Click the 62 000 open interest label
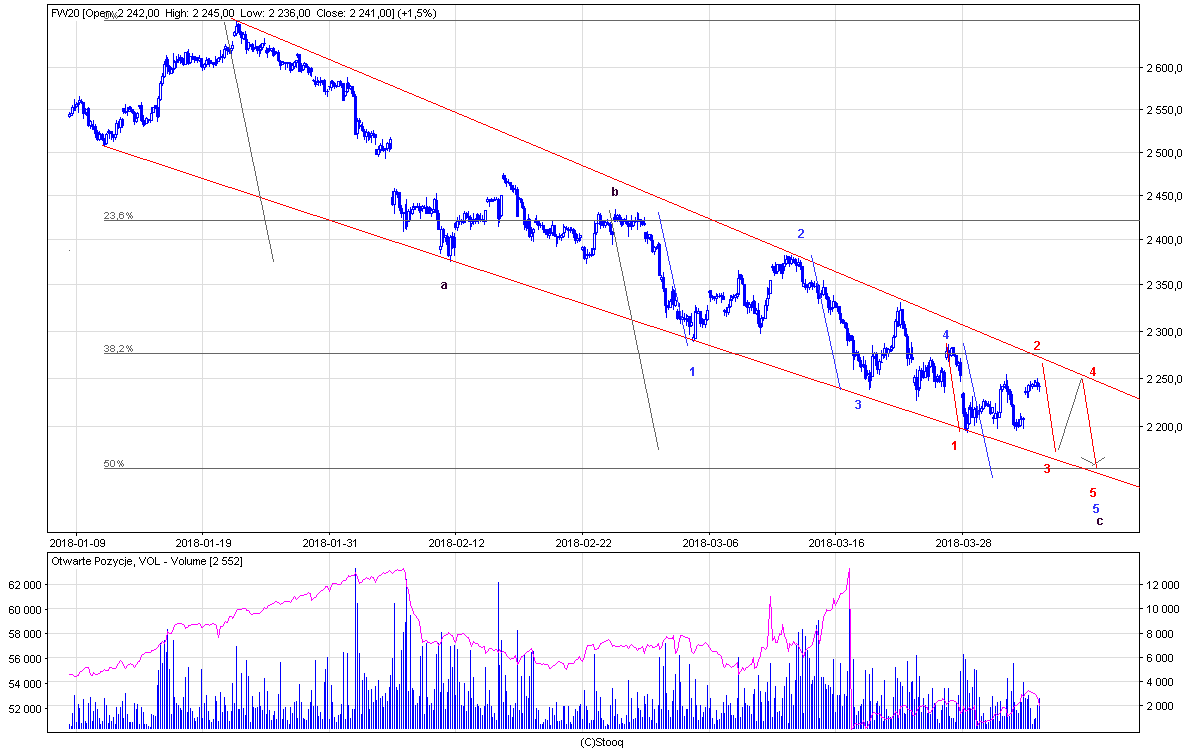The image size is (1200, 750). [26, 584]
